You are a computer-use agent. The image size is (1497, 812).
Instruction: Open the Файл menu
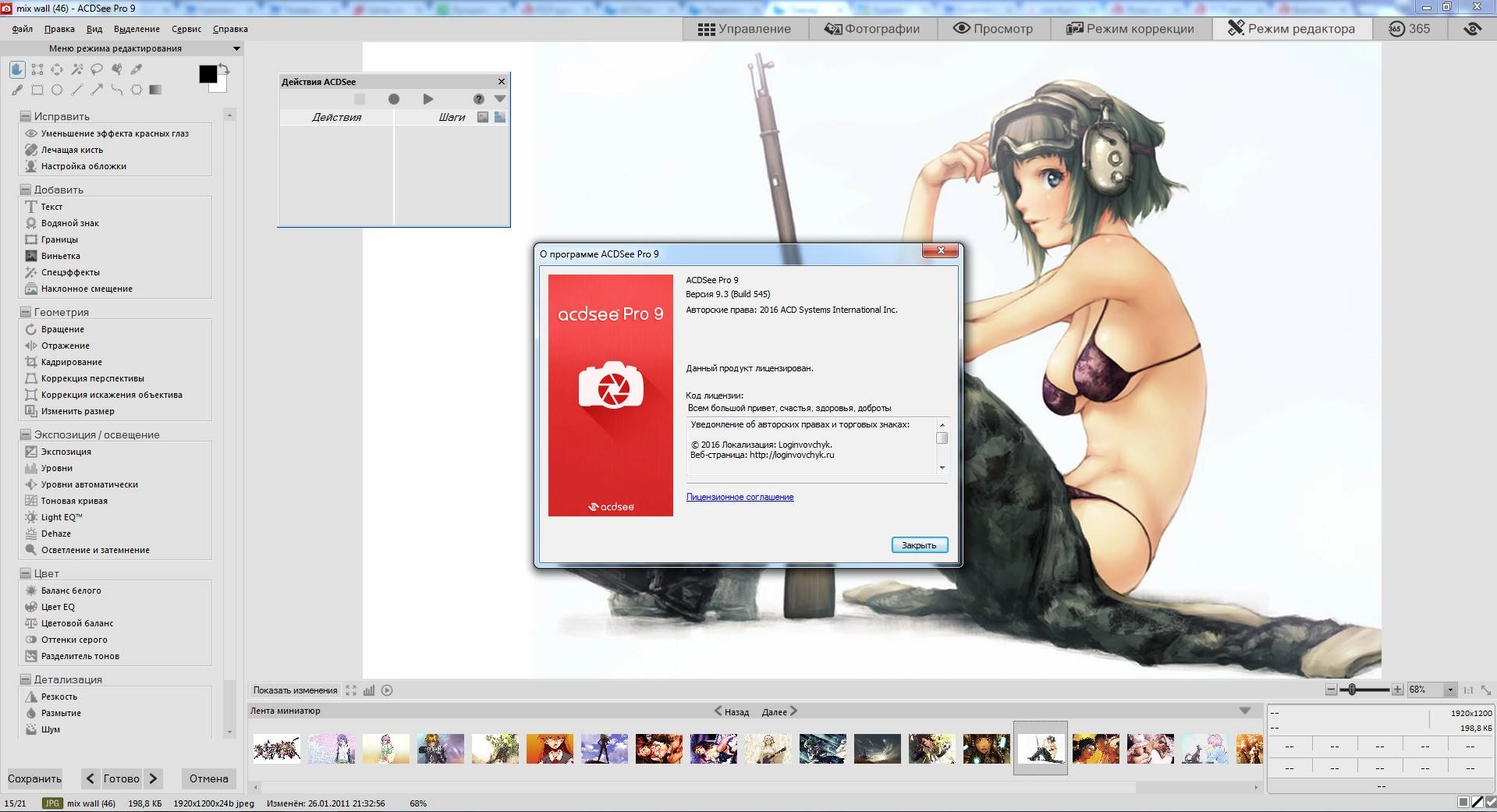click(23, 29)
